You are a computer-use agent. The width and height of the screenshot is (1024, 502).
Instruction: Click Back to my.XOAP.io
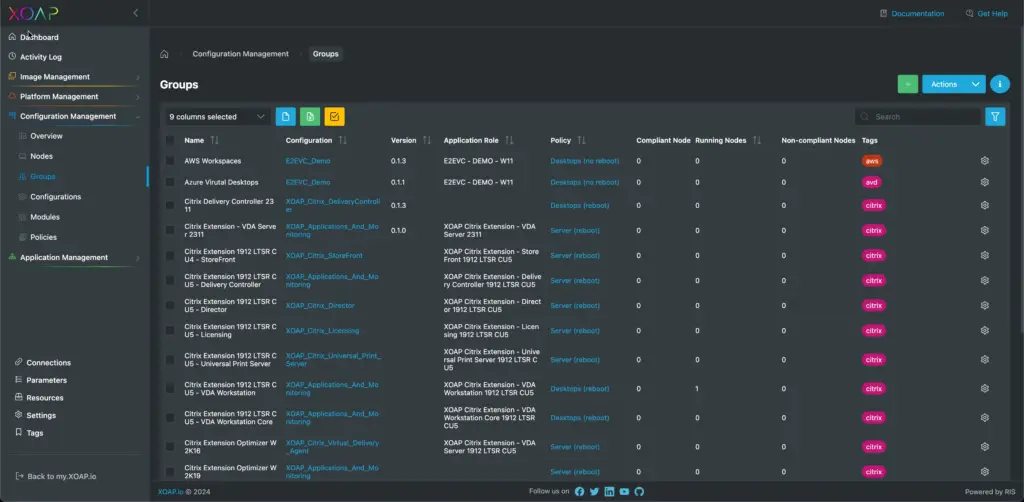click(x=56, y=477)
